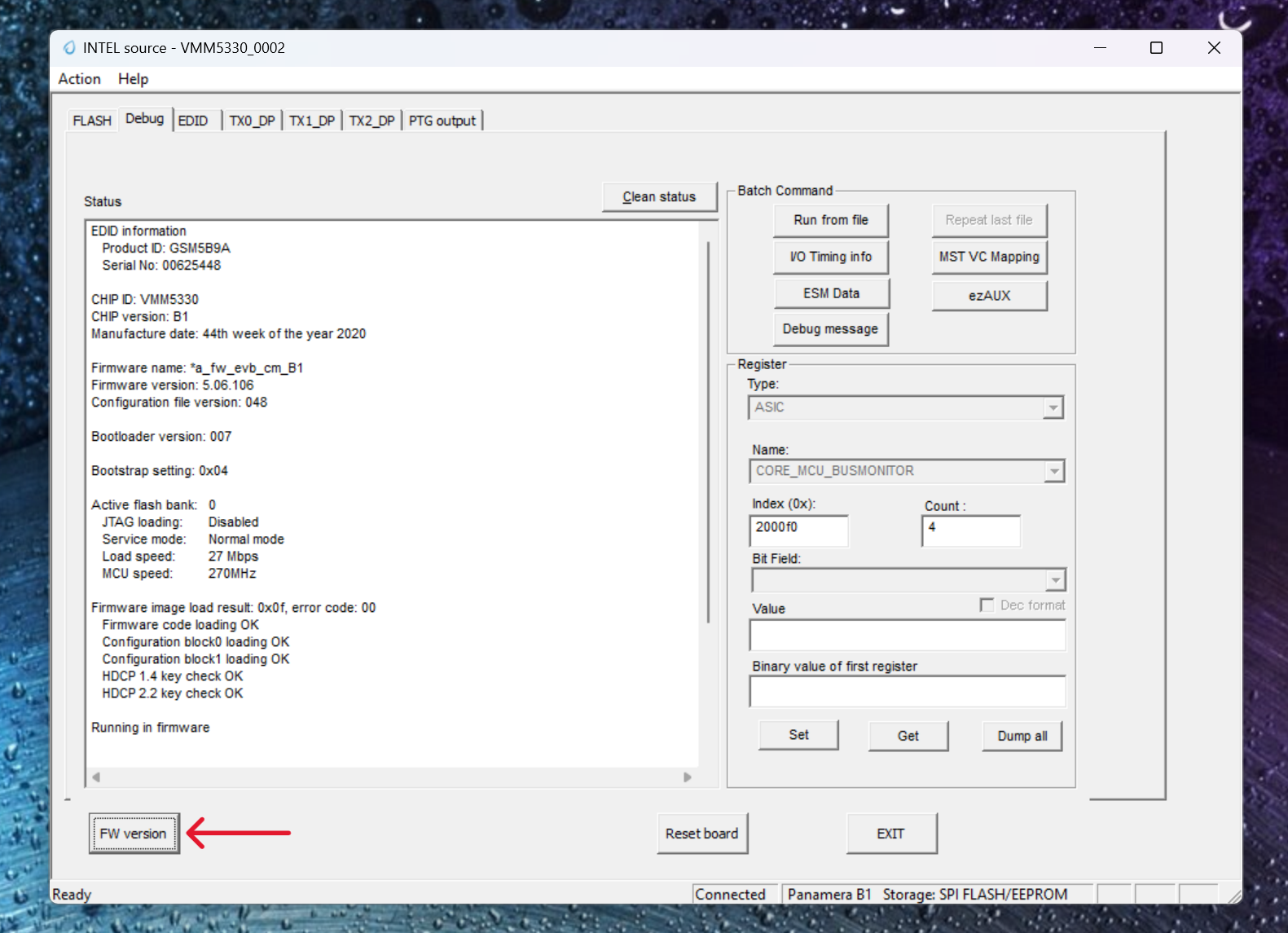Click the FW version button
The height and width of the screenshot is (933, 1288).
pos(134,834)
